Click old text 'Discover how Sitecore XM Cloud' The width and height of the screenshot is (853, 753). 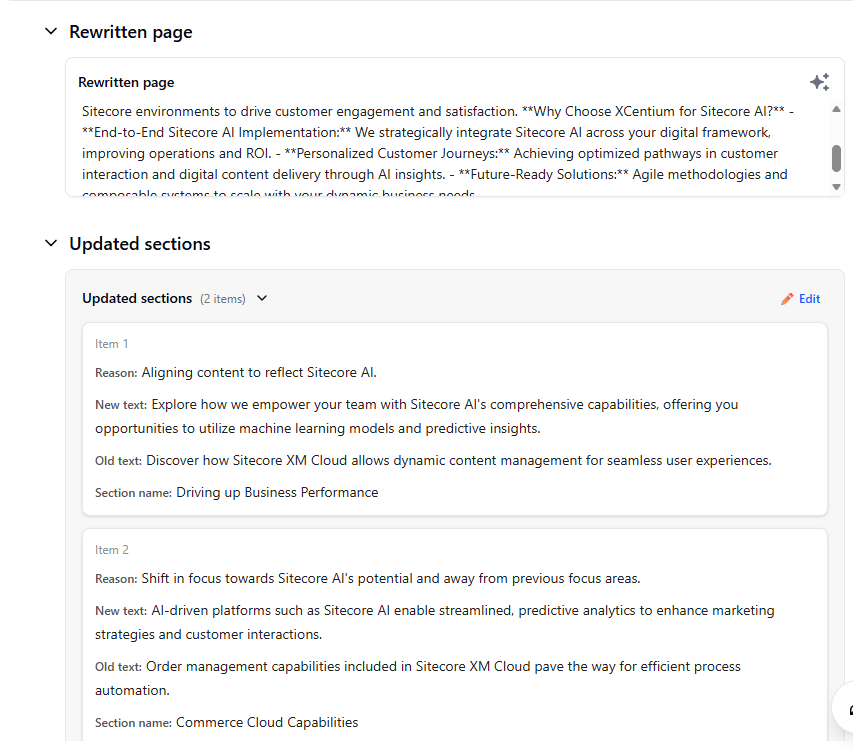458,461
